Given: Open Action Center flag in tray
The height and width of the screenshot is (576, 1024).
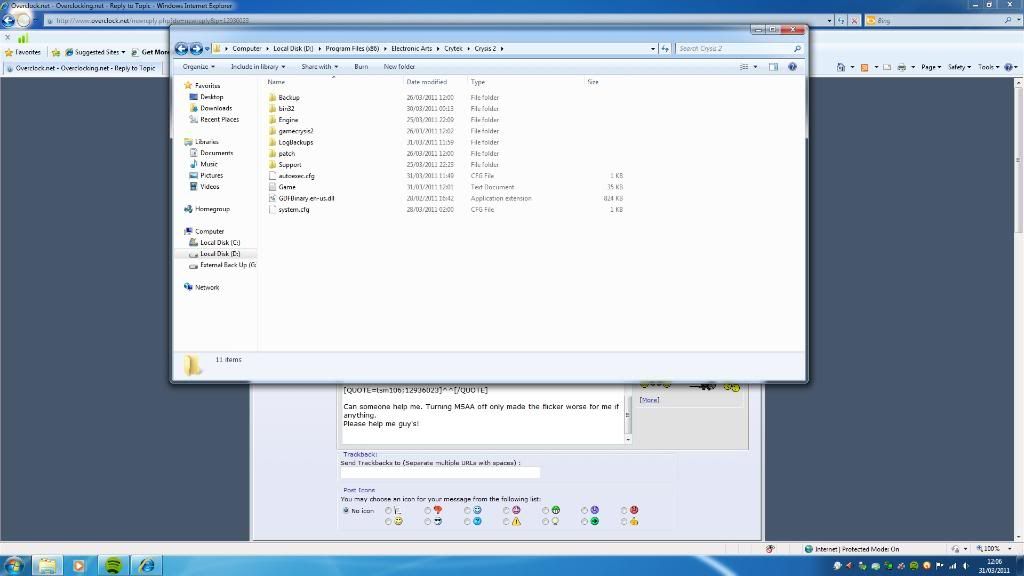Looking at the screenshot, I should pos(940,566).
